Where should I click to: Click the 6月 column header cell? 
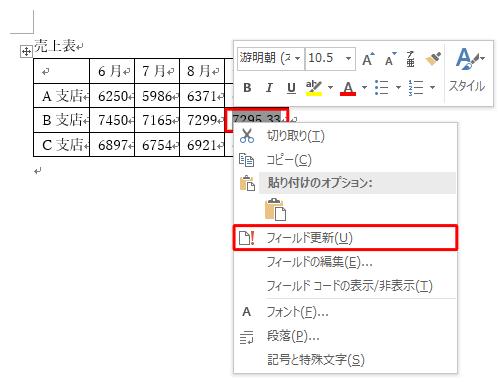pos(112,71)
